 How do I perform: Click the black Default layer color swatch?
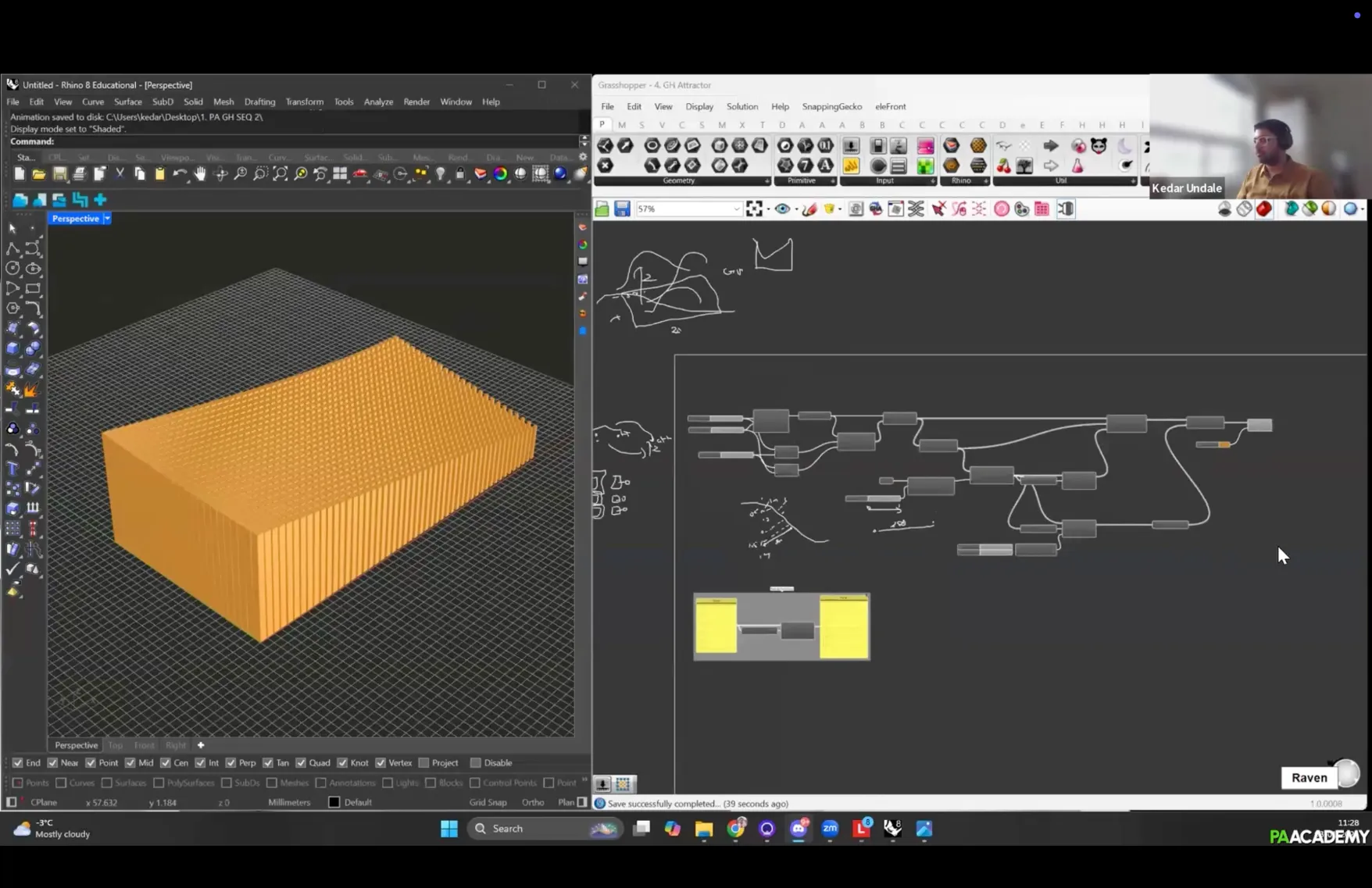coord(334,802)
